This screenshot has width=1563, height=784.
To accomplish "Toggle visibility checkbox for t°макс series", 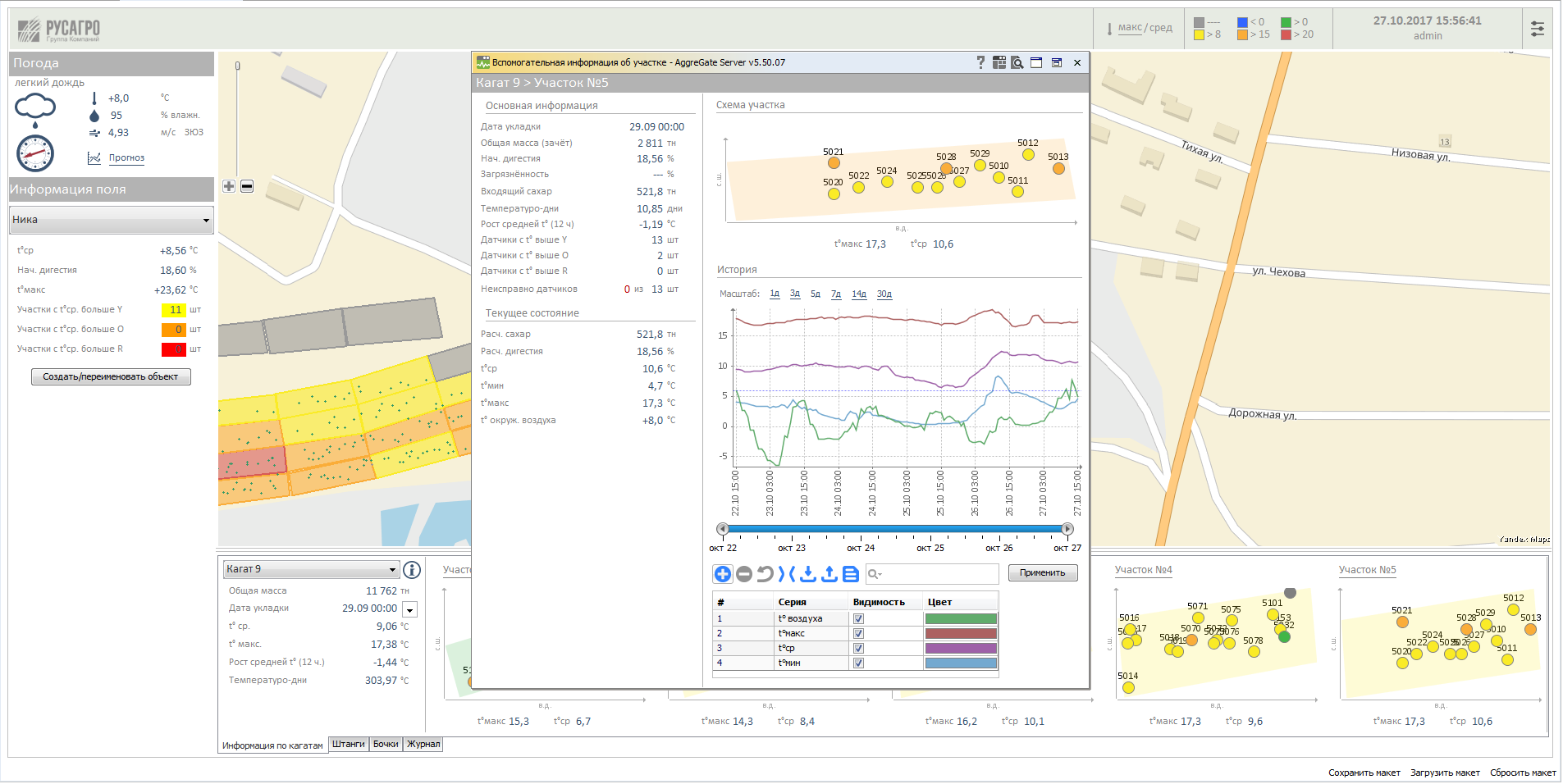I will click(x=858, y=634).
